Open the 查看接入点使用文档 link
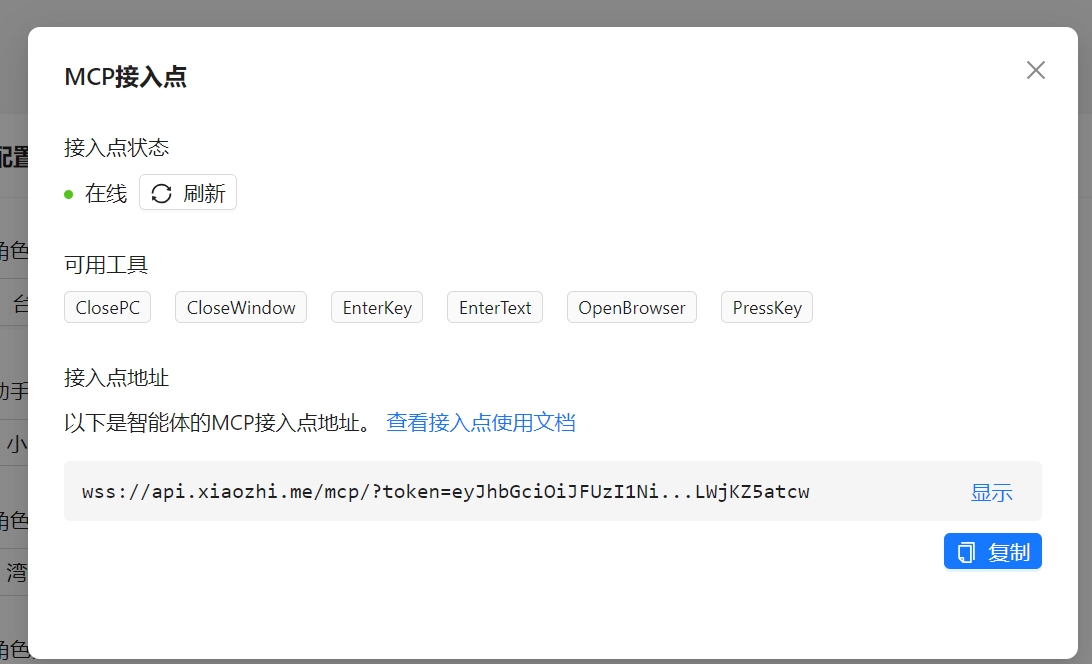This screenshot has width=1092, height=664. click(481, 423)
